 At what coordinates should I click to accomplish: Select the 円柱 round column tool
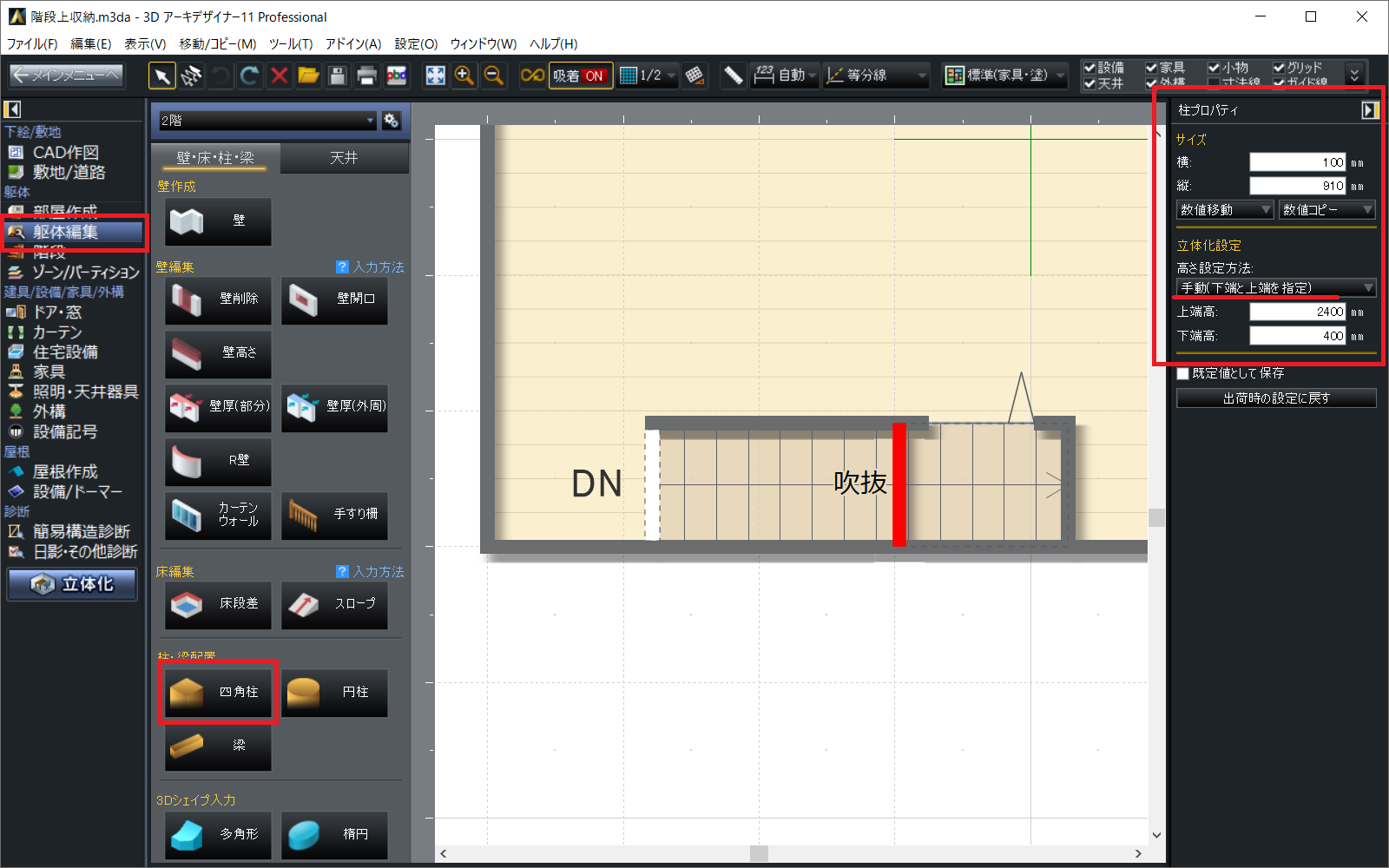pos(335,692)
